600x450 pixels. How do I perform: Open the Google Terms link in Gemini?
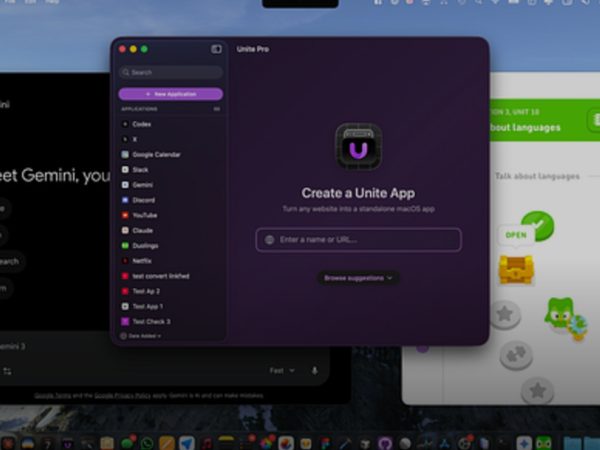coord(52,396)
